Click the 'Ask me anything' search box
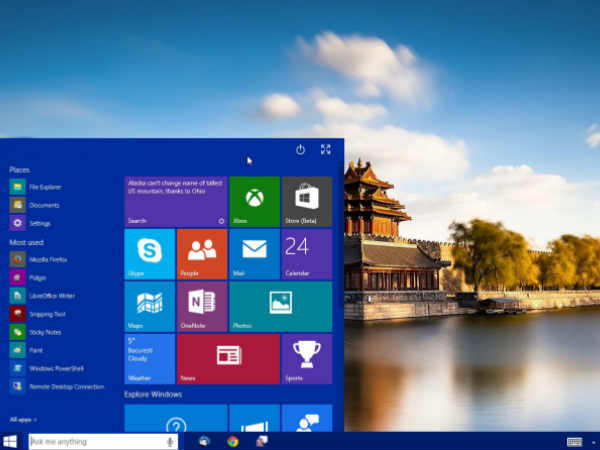The width and height of the screenshot is (600, 450). 103,442
